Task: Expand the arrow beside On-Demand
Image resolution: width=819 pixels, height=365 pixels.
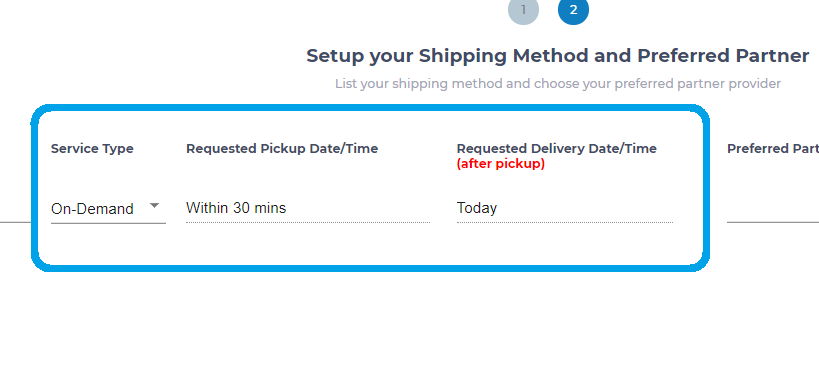Action: [154, 206]
